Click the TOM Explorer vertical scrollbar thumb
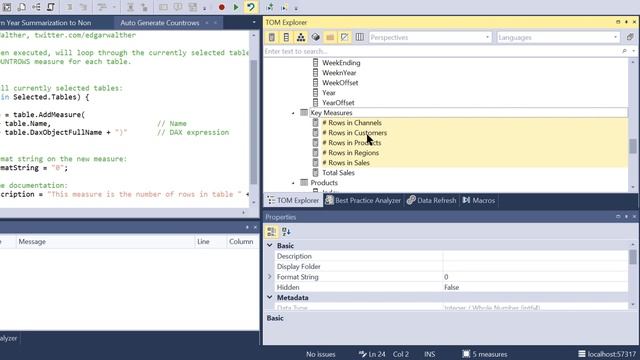 [x=633, y=146]
